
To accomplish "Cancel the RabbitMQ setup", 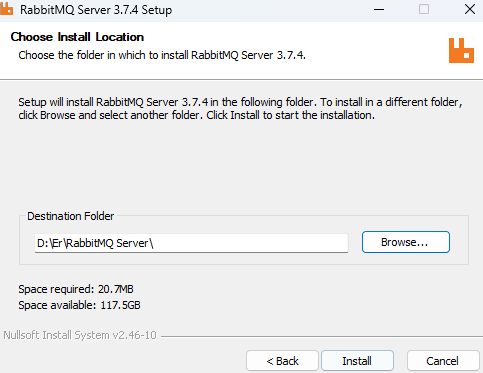I will coord(443,361).
